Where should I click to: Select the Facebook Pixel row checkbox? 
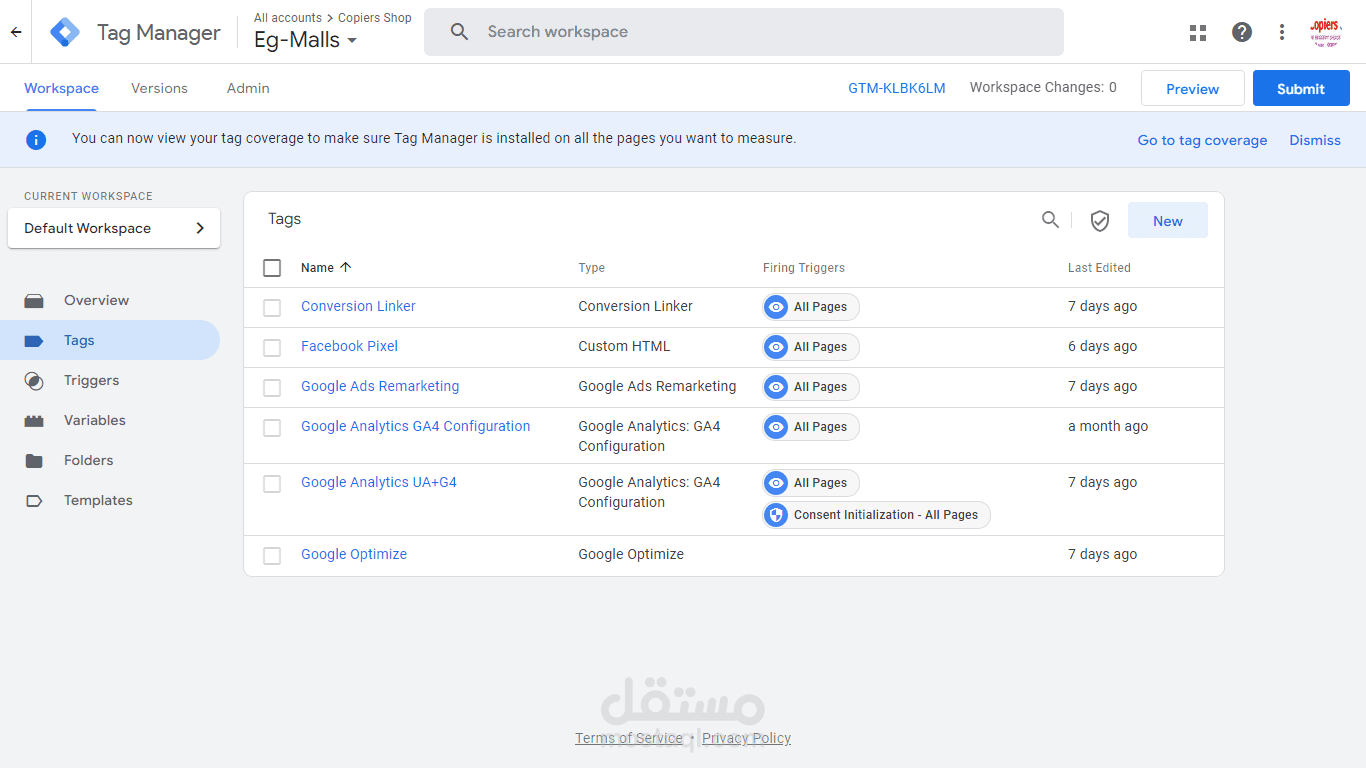[272, 347]
